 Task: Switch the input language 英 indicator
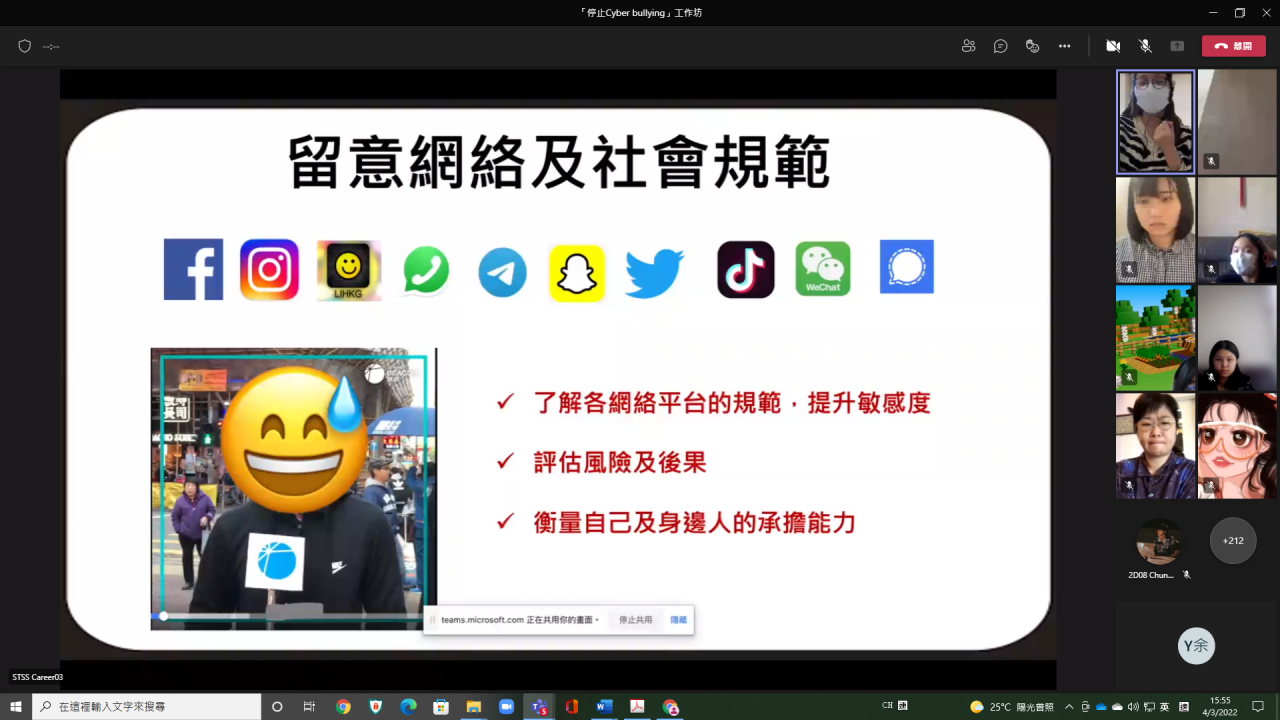(x=1164, y=706)
